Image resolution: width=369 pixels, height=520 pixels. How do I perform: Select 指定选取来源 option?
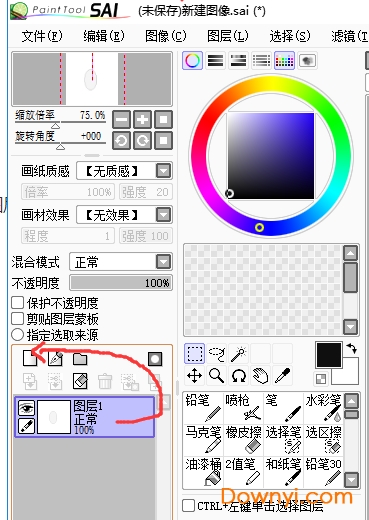point(17,334)
